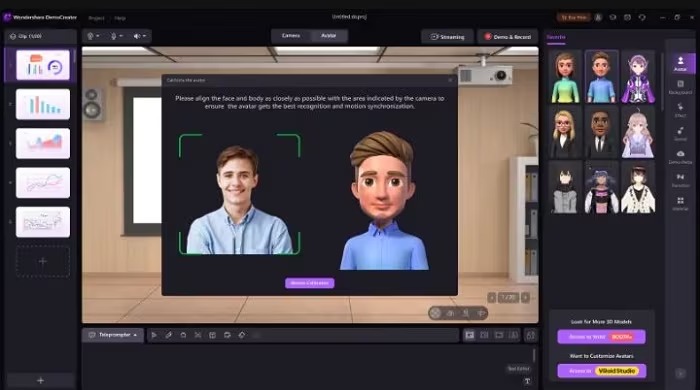Select the dark-skinned avatar in black suit
Image resolution: width=700 pixels, height=390 pixels.
(601, 133)
